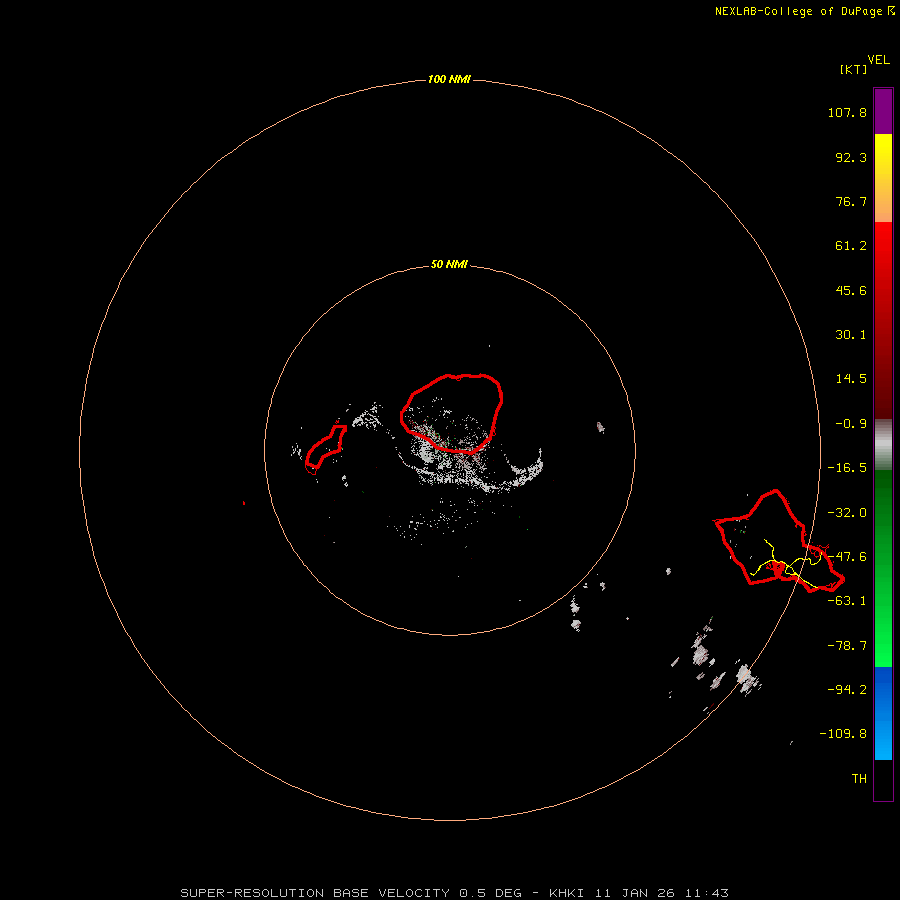Select the 76.7 velocity scale value
Viewport: 900px width, 900px height.
click(x=851, y=201)
